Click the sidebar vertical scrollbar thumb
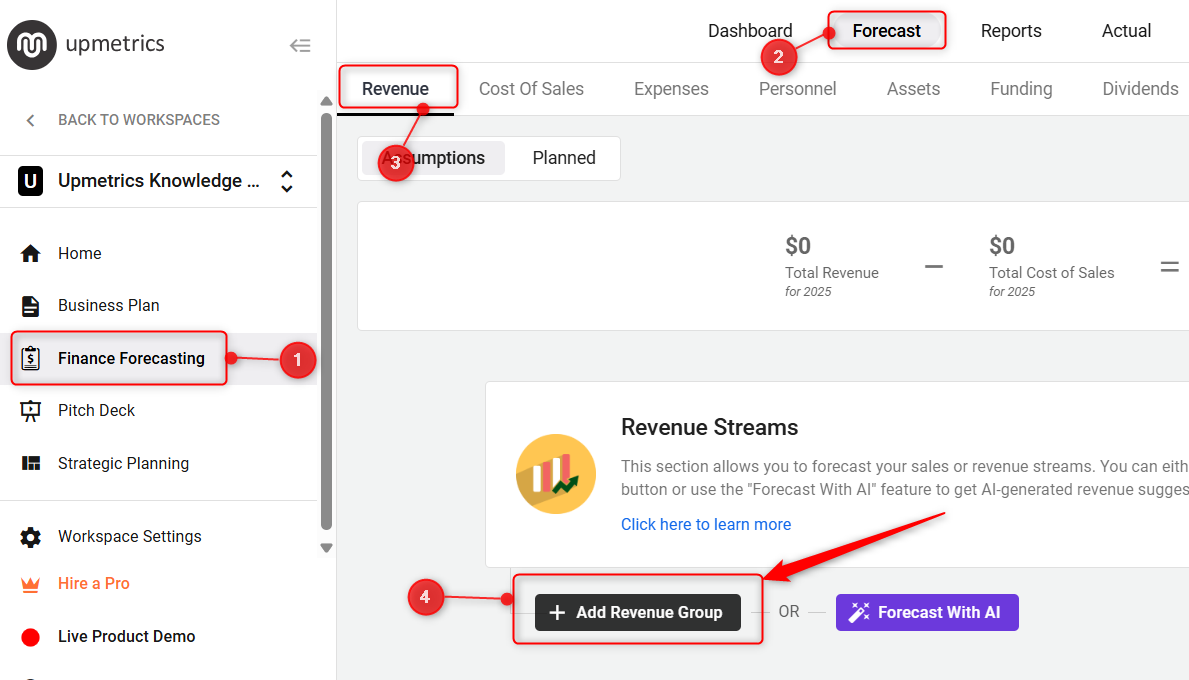Image resolution: width=1189 pixels, height=680 pixels. click(326, 321)
